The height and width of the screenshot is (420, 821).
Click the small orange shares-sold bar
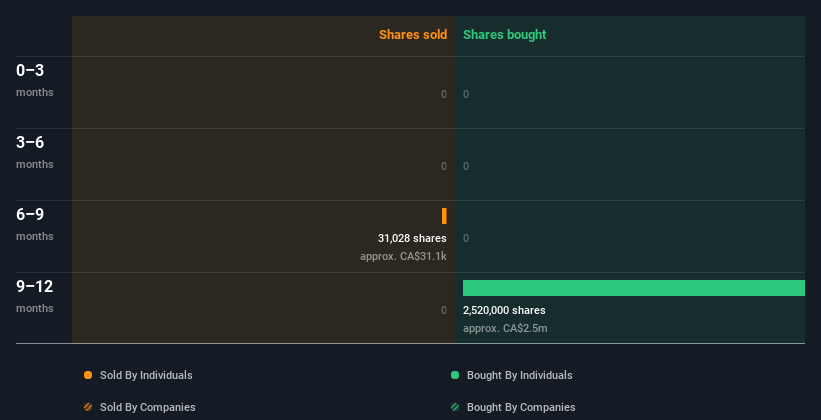click(444, 215)
